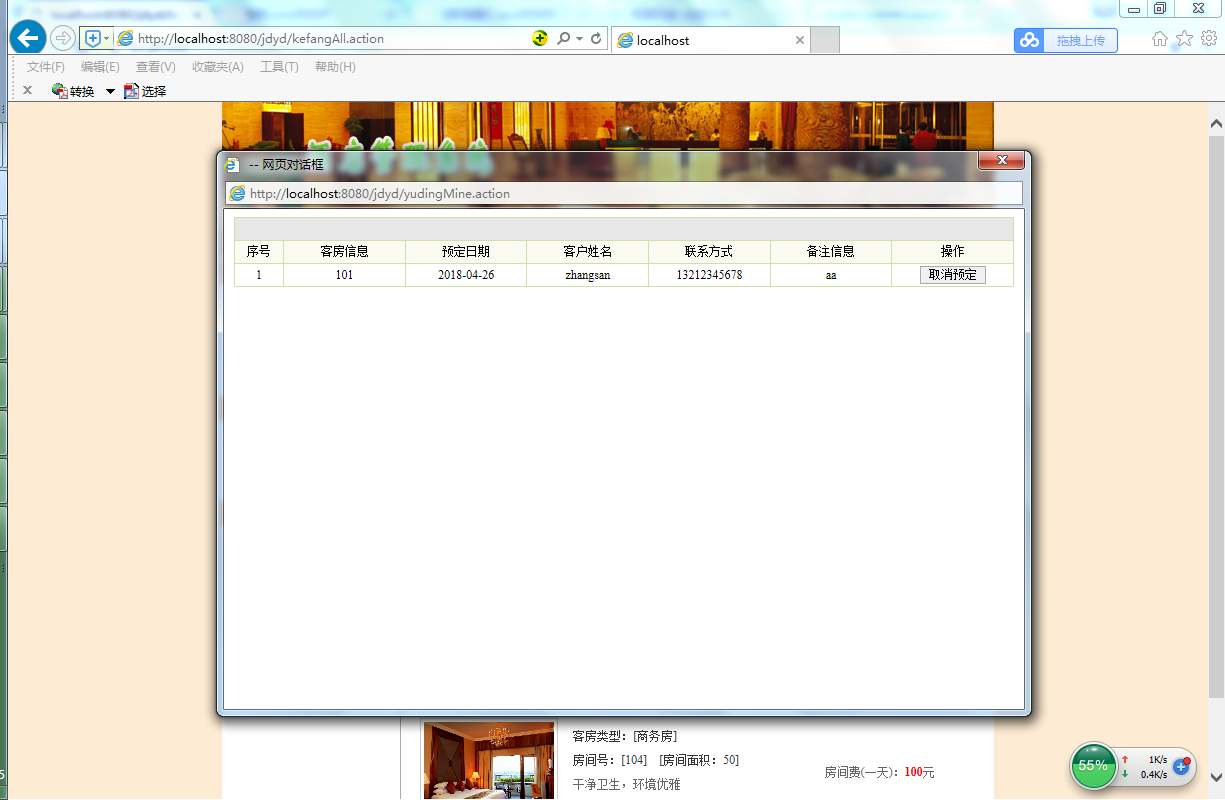Open the 查看(V) menu
The height and width of the screenshot is (800, 1225).
(x=156, y=67)
